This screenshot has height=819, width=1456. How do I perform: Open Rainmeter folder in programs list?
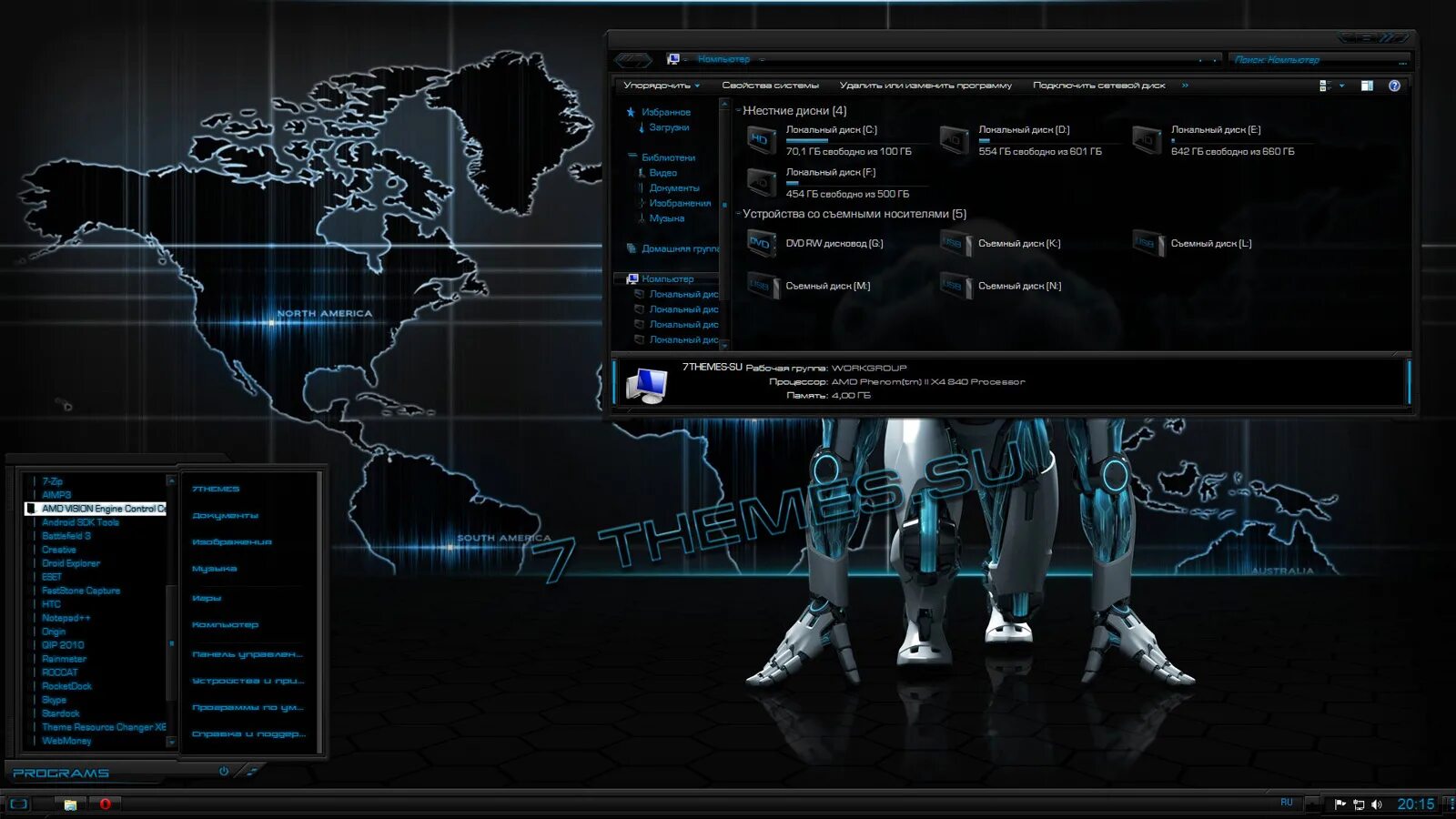point(64,659)
